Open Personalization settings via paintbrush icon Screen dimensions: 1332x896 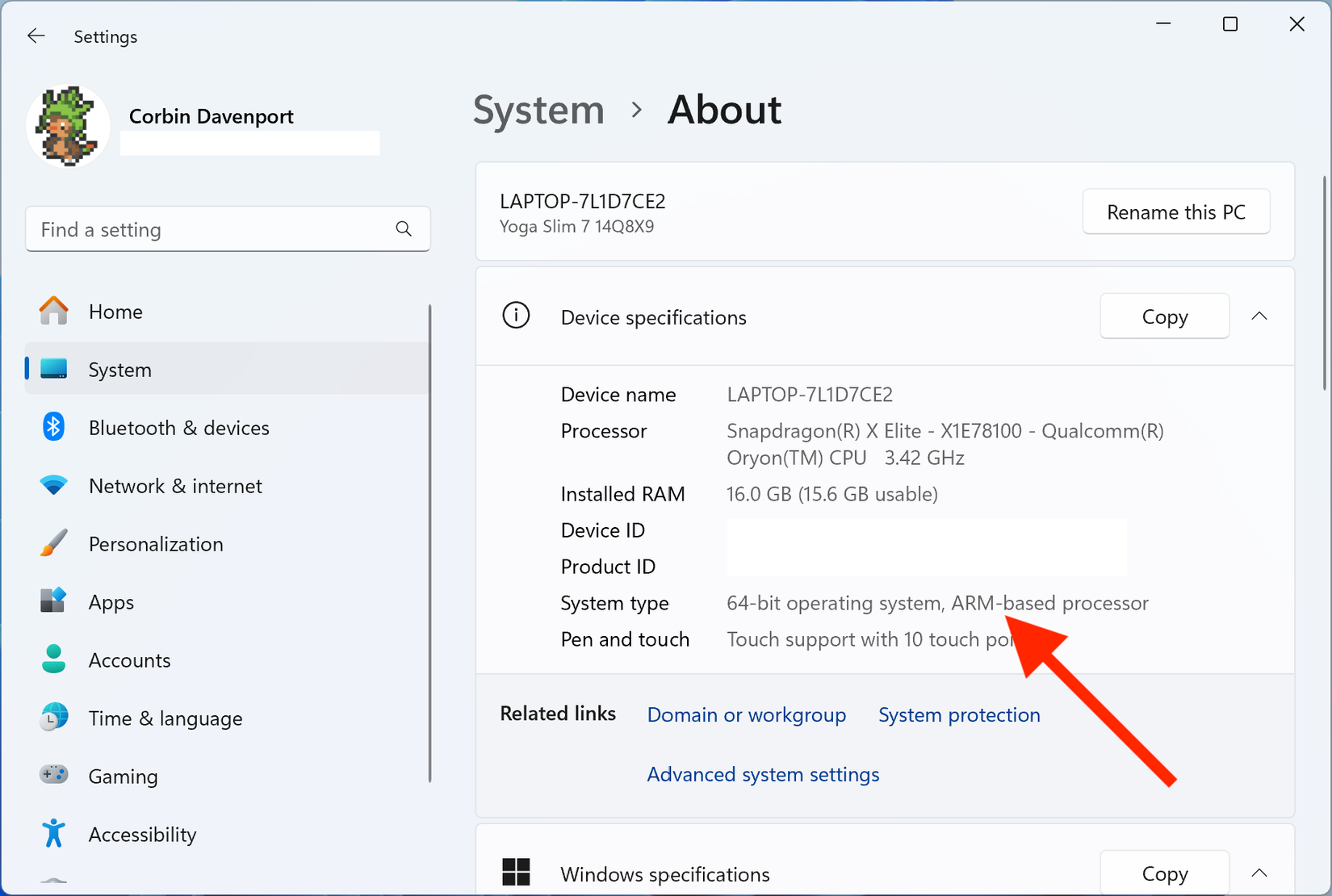[52, 543]
